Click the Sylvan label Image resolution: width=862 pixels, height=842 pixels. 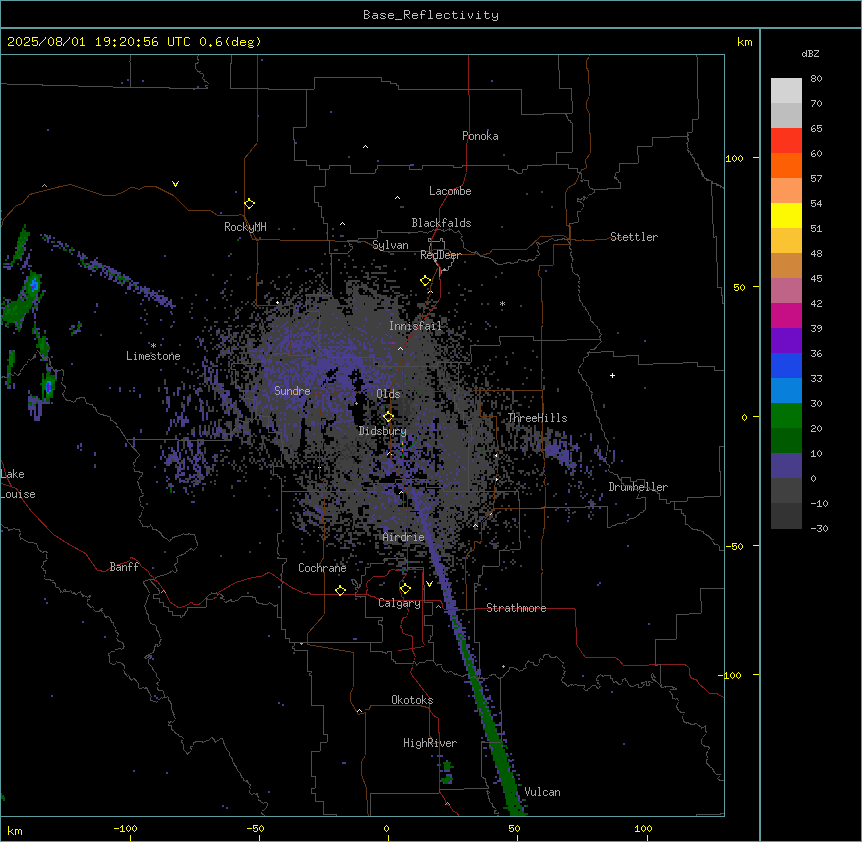[390, 245]
